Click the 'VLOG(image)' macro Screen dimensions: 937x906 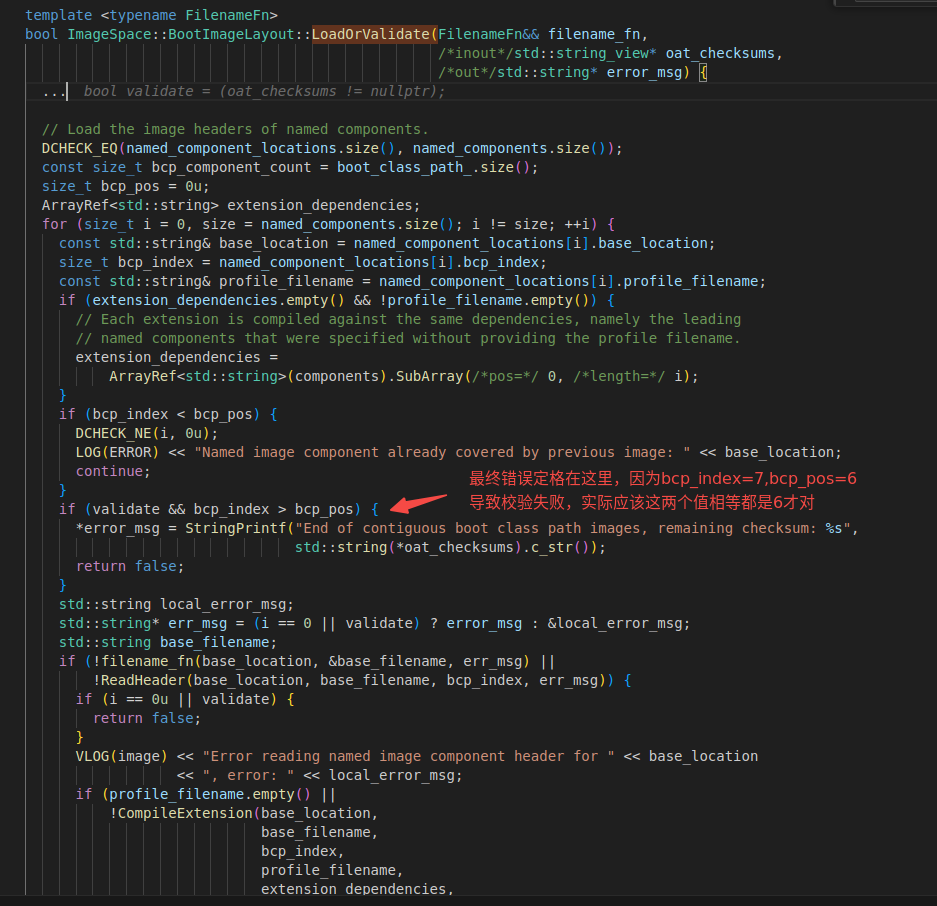[121, 757]
